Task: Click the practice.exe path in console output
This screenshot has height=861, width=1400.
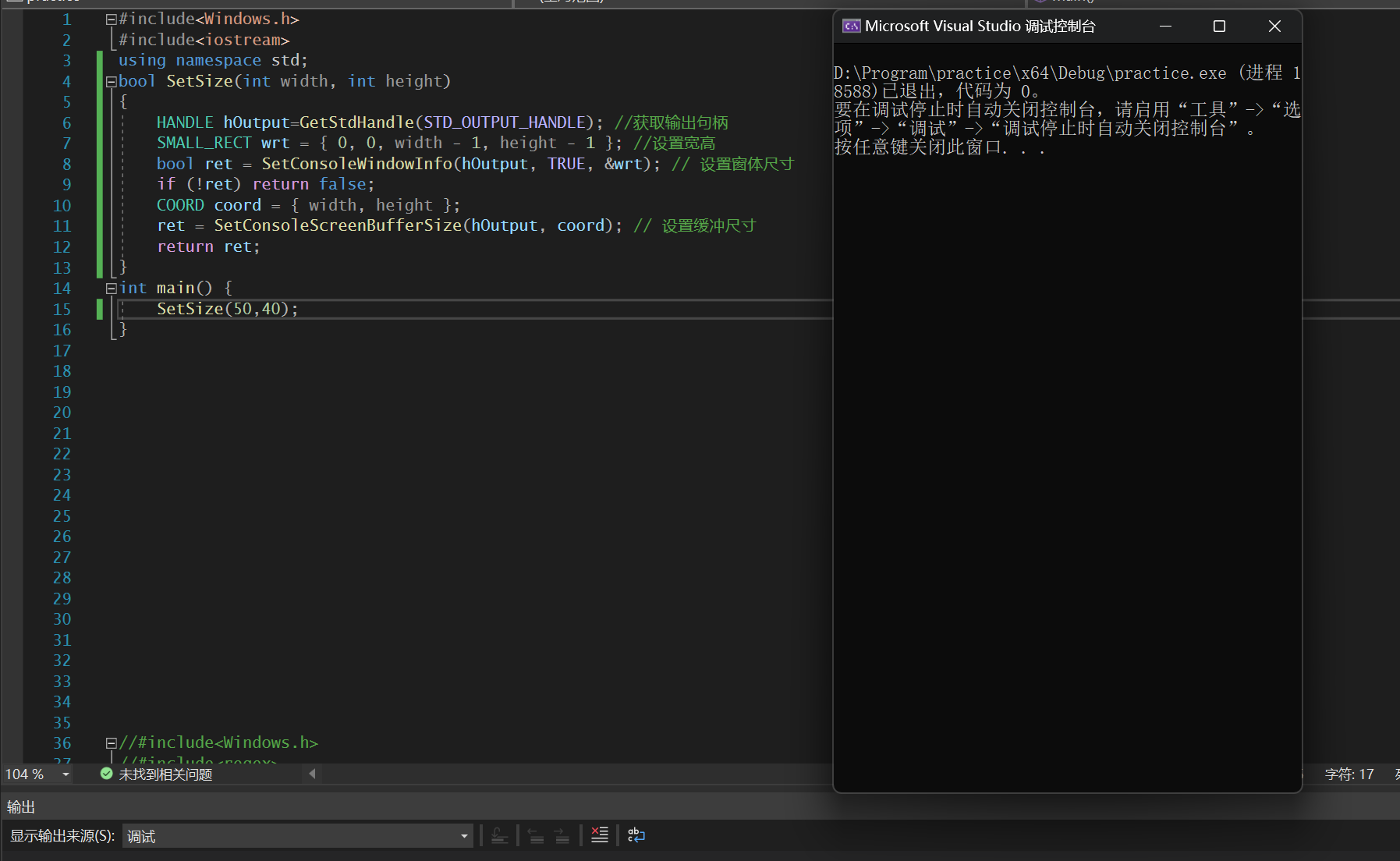Action: click(x=1030, y=73)
